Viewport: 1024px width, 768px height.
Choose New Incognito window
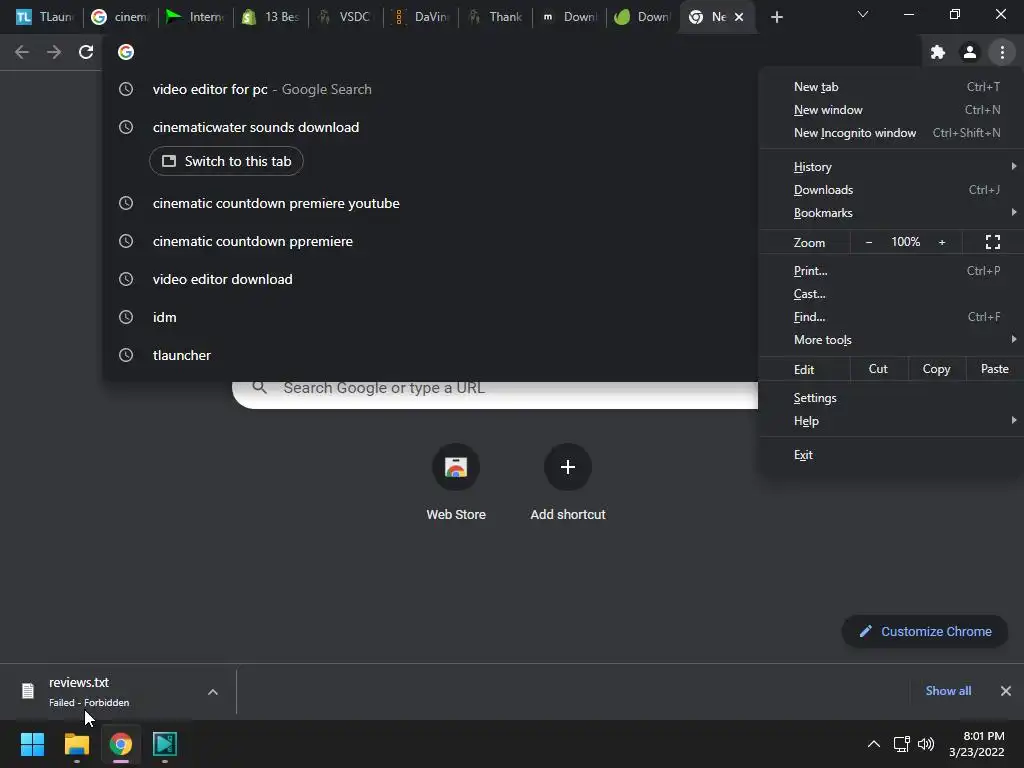[891, 133]
